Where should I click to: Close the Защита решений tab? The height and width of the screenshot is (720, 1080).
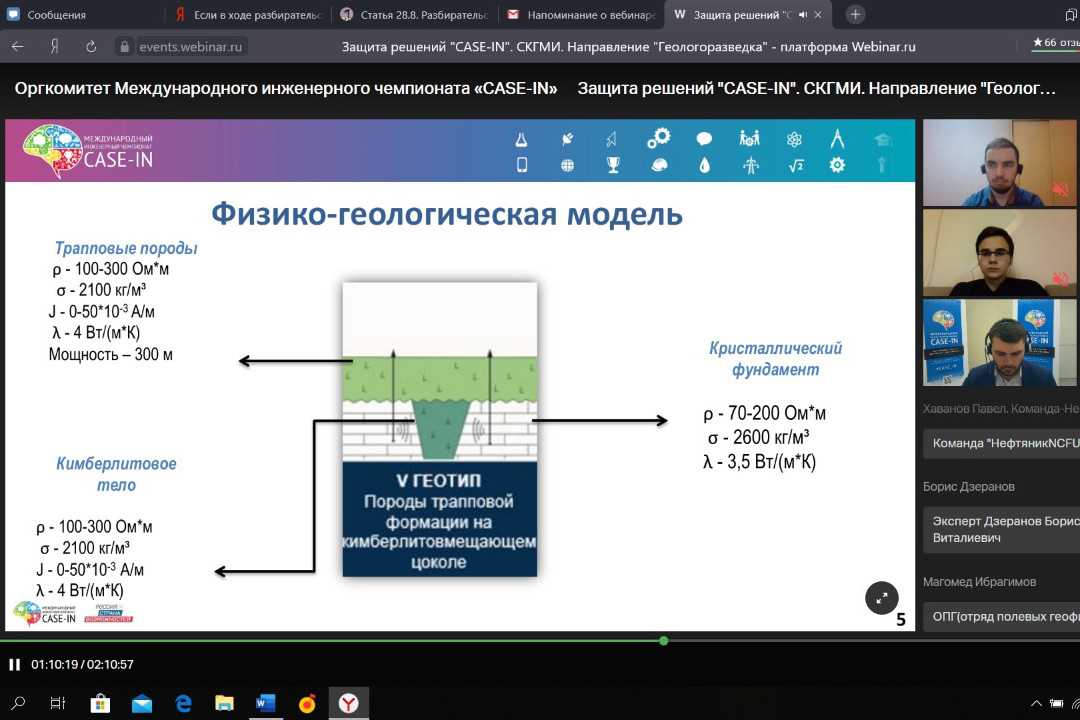pyautogui.click(x=818, y=14)
